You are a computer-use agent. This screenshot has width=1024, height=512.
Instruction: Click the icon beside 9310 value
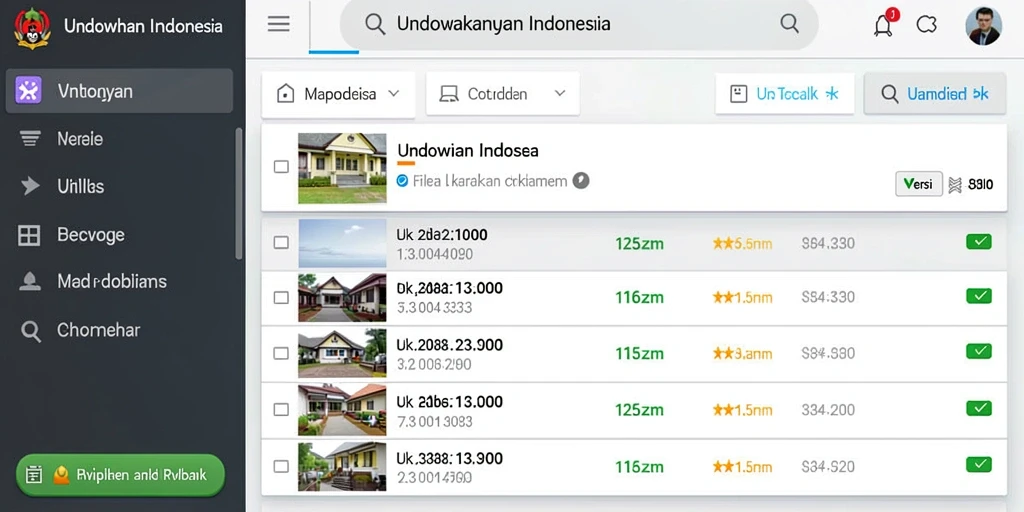[955, 185]
